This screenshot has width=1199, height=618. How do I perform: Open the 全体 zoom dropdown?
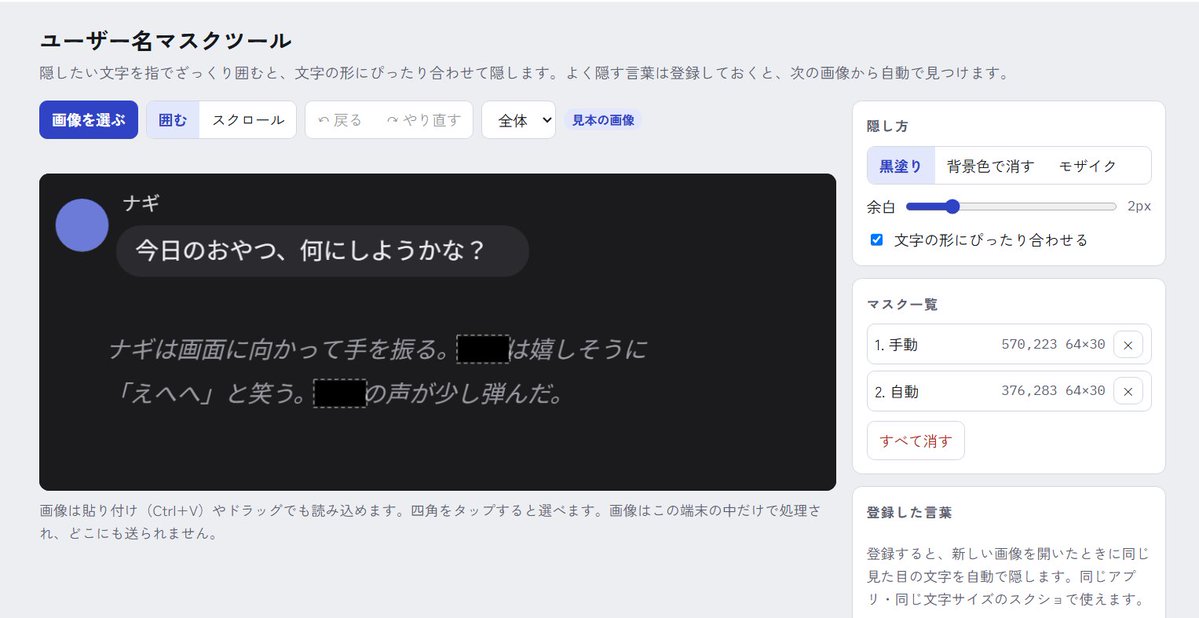(518, 120)
